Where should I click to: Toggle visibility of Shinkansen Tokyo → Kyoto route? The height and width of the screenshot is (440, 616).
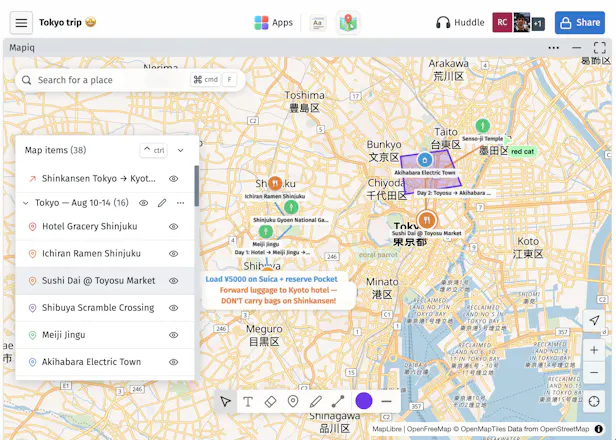[x=174, y=178]
